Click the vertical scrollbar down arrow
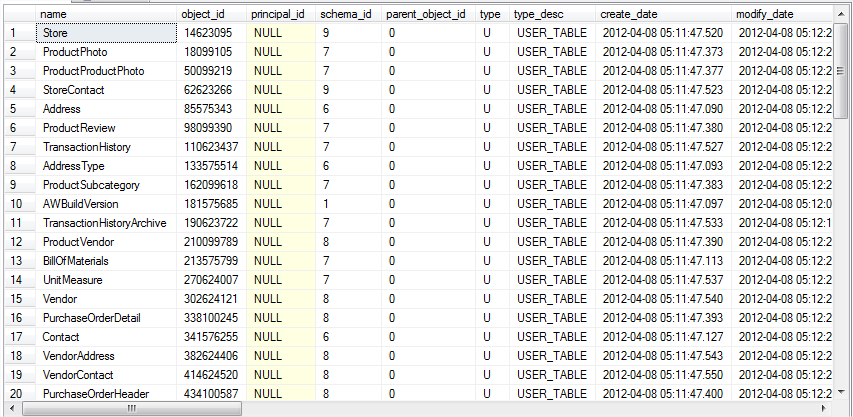 (x=844, y=393)
